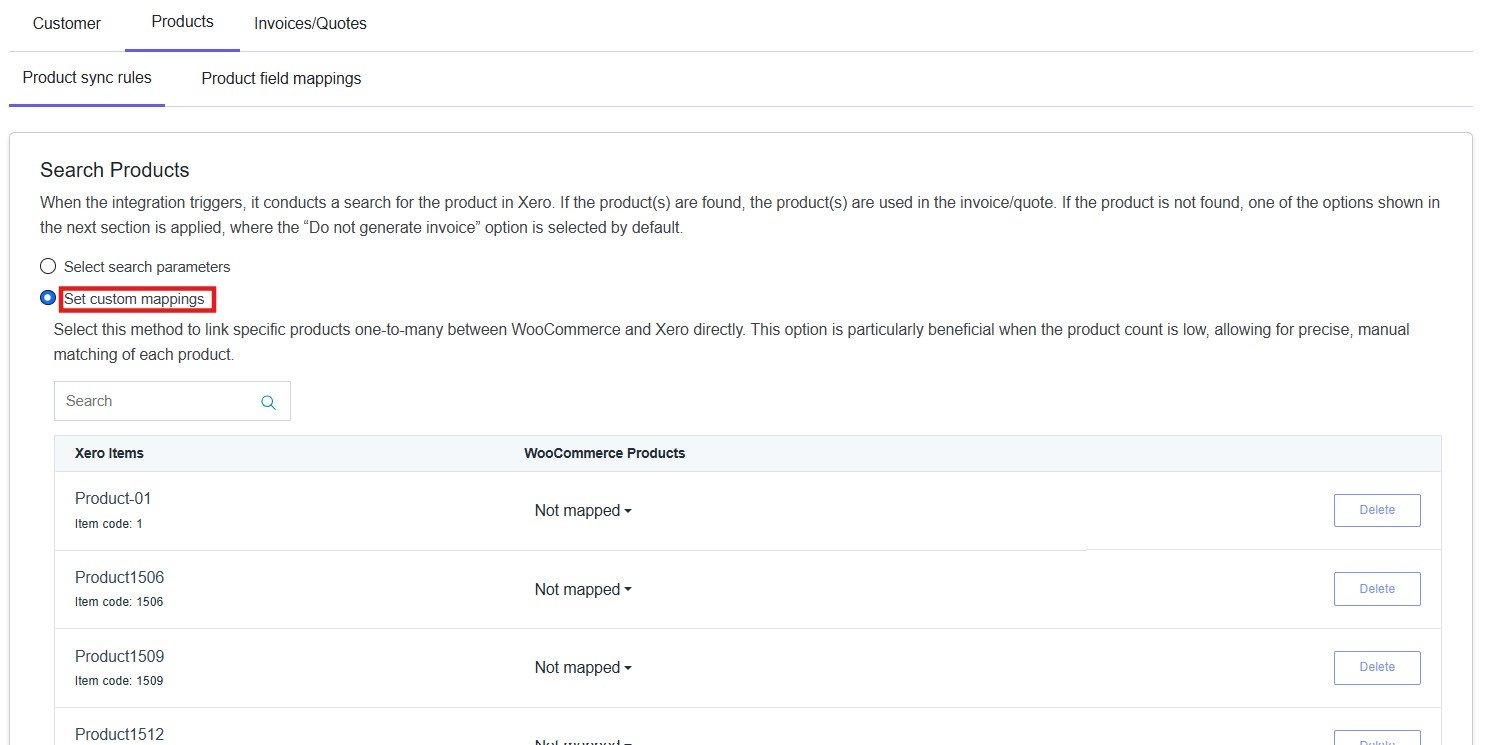The height and width of the screenshot is (745, 1494).
Task: Click 'Item code: 1' text
Action: pyautogui.click(x=109, y=523)
